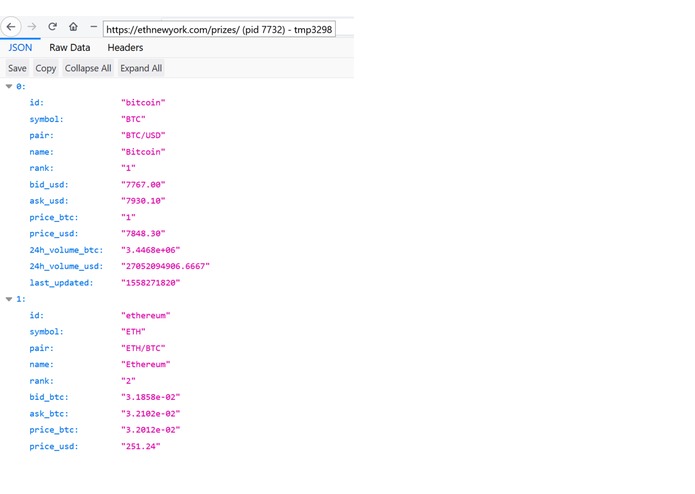Select last_updated value "1558271820"
The height and width of the screenshot is (494, 695).
coord(151,283)
